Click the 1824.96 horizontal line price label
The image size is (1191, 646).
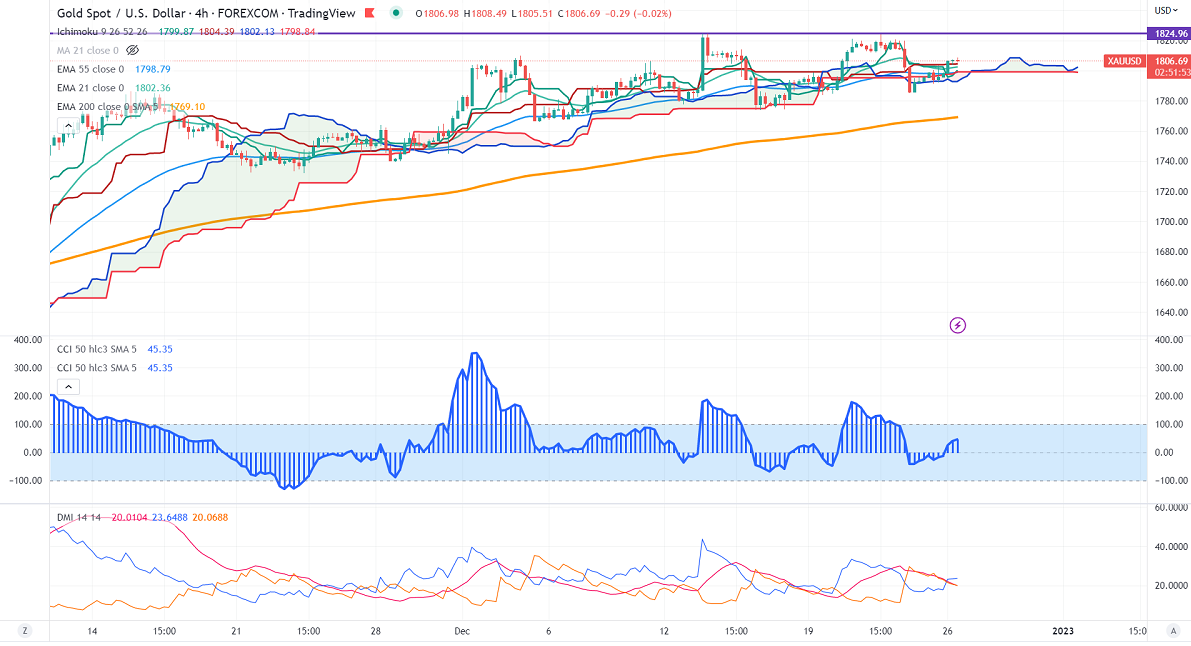(x=1171, y=33)
